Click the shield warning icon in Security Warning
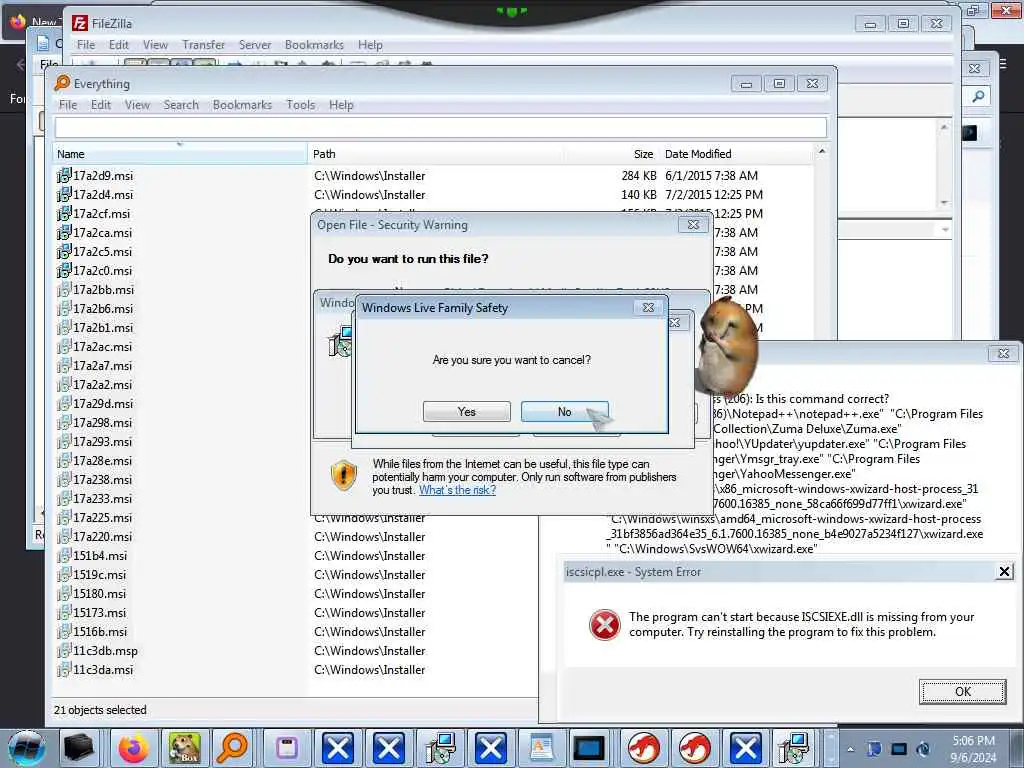Image resolution: width=1024 pixels, height=768 pixels. tap(344, 475)
